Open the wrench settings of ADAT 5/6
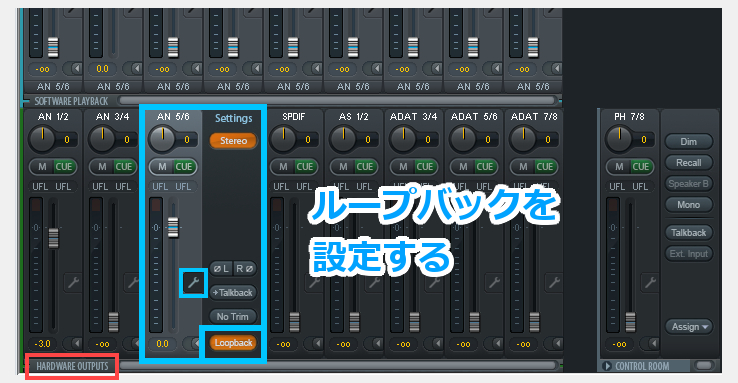Screen dimensions: 738x383 tap(494, 283)
